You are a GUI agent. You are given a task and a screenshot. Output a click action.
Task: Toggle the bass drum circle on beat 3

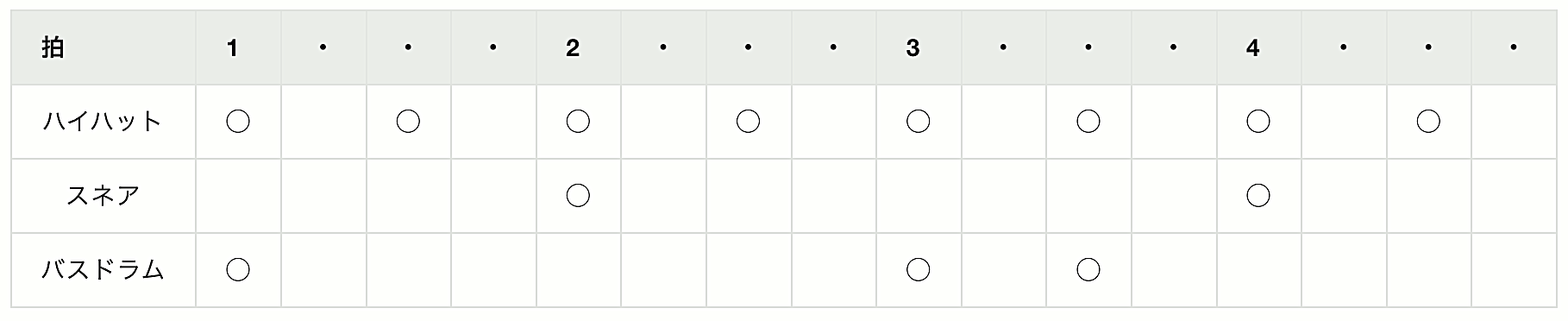coord(919,270)
